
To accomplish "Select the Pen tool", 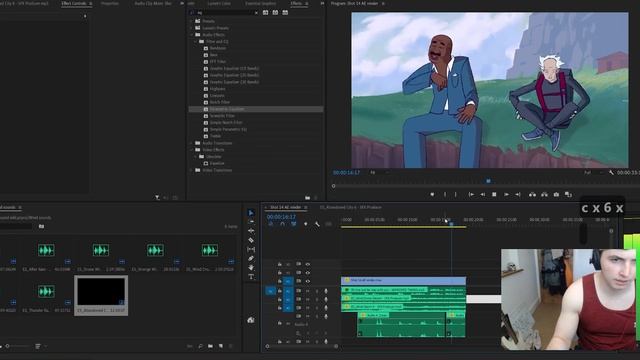I will (251, 258).
